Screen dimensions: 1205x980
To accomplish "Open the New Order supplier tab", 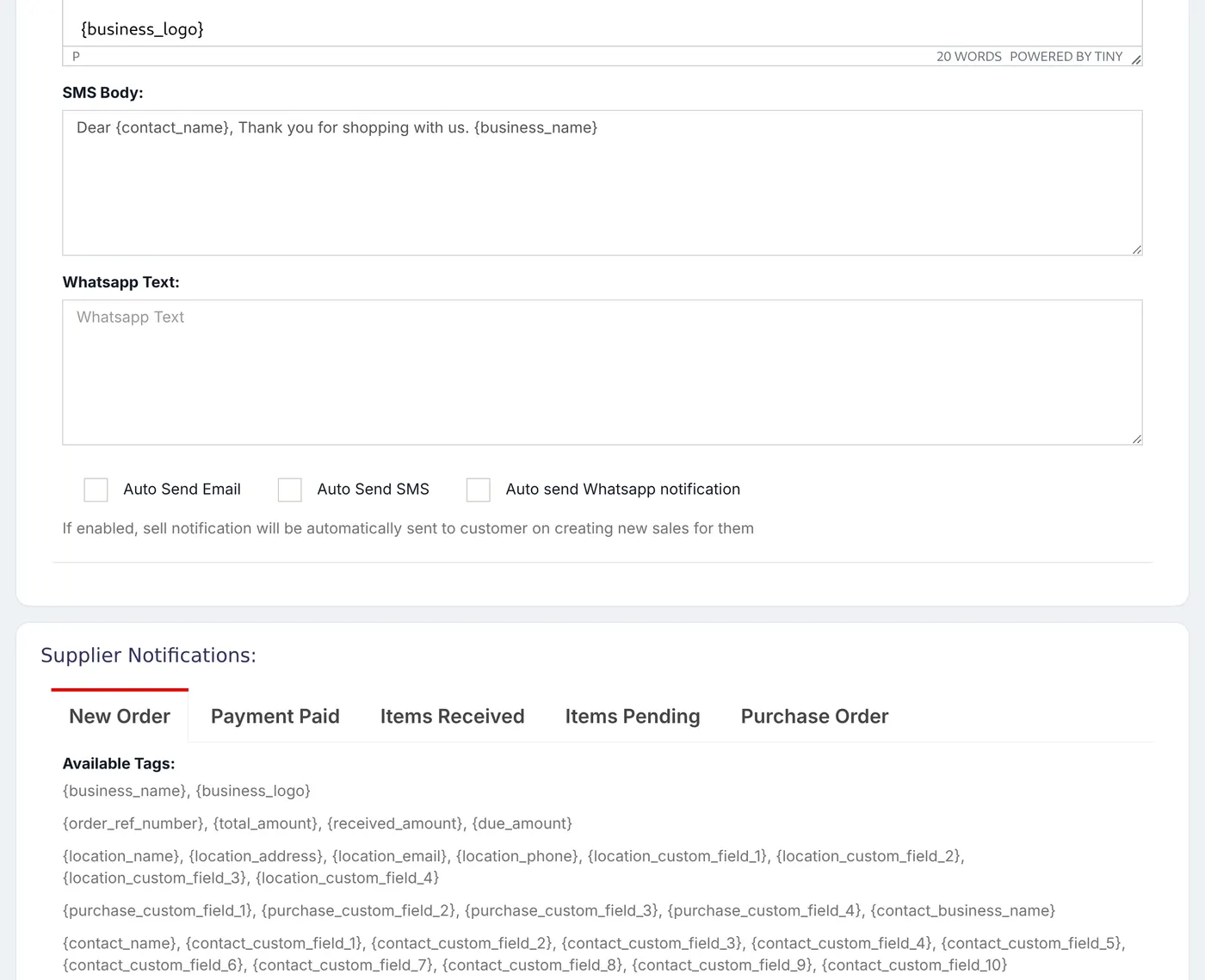I will point(120,716).
